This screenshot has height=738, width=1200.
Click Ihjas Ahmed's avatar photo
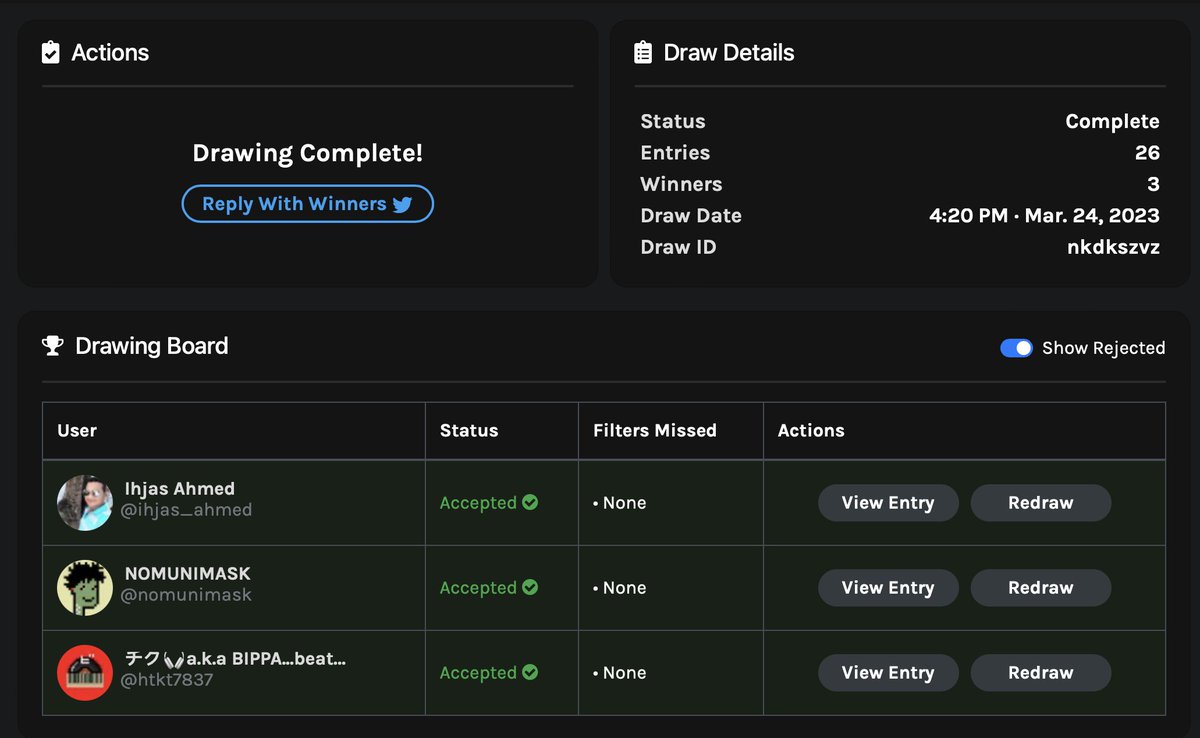pos(85,502)
